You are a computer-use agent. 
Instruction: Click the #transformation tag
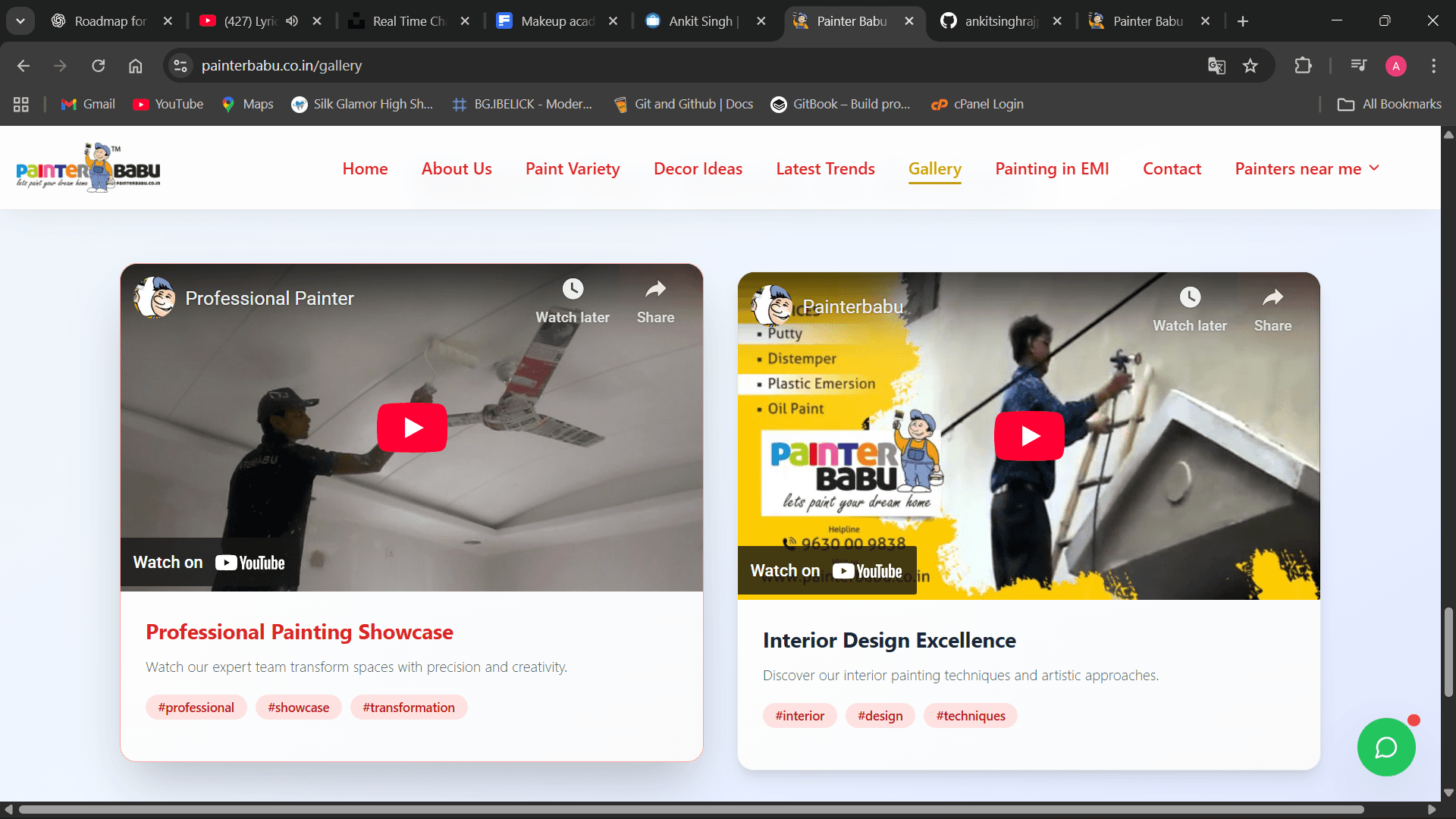(x=408, y=708)
